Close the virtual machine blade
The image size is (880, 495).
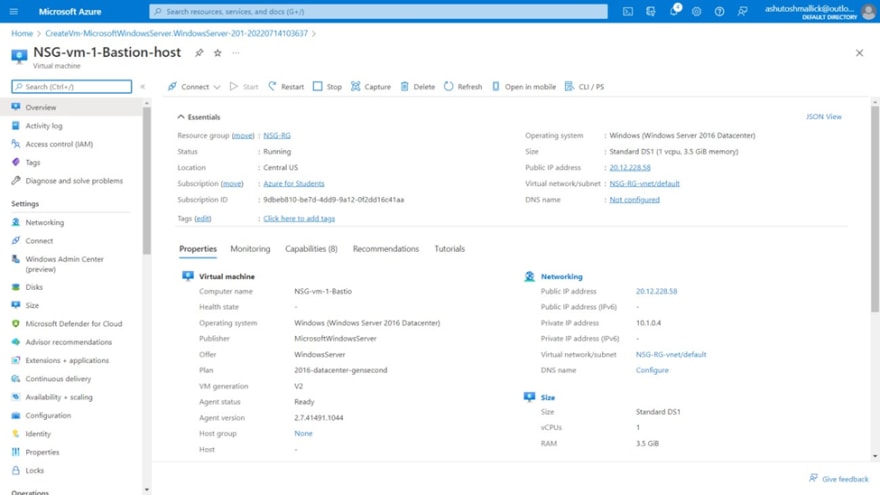tap(859, 53)
